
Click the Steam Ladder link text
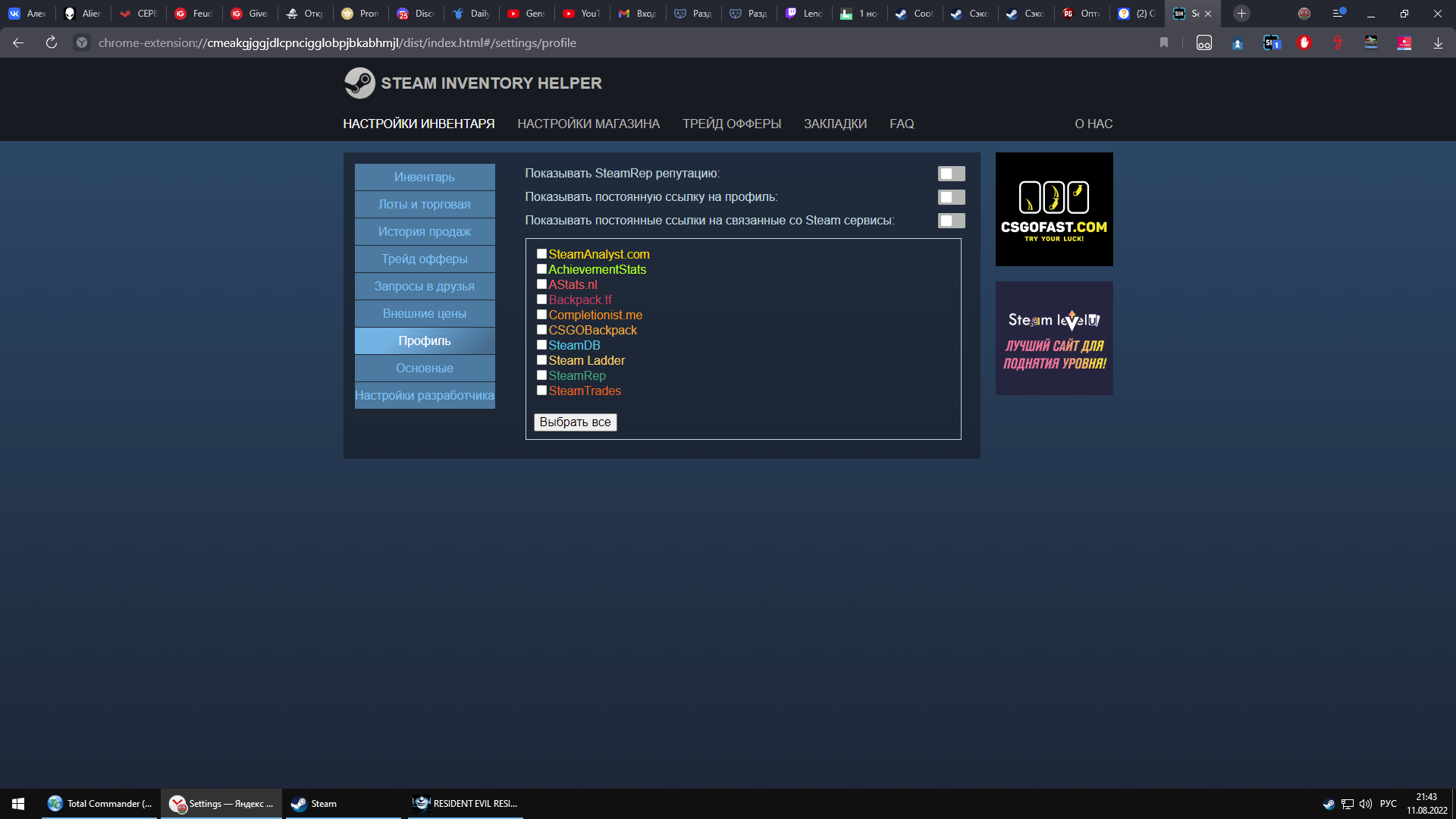click(x=587, y=360)
